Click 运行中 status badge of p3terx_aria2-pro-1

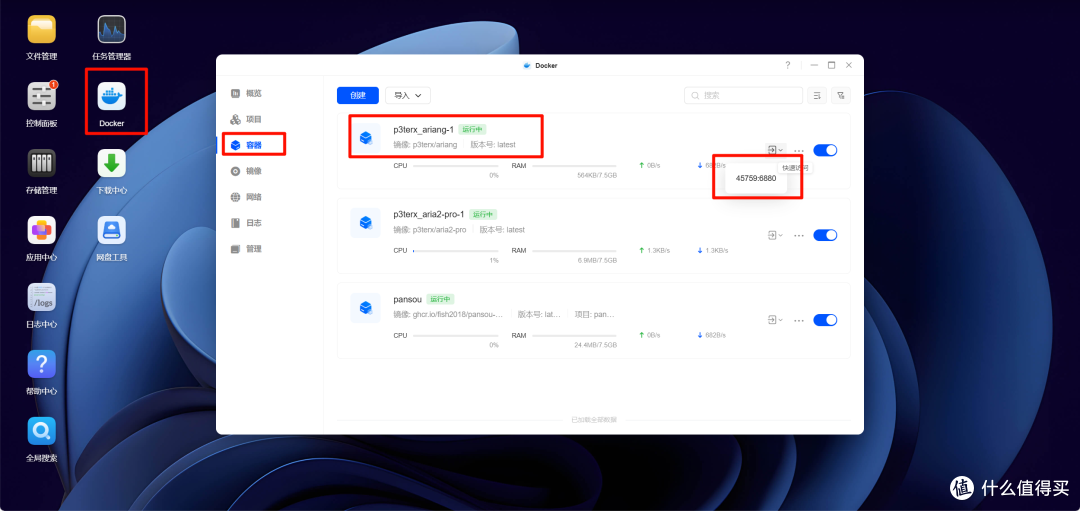pos(483,215)
